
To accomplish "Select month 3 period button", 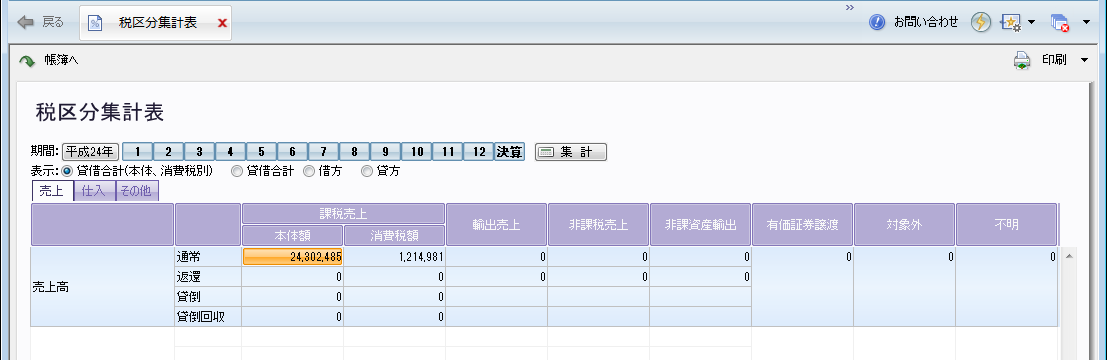I will tap(200, 152).
